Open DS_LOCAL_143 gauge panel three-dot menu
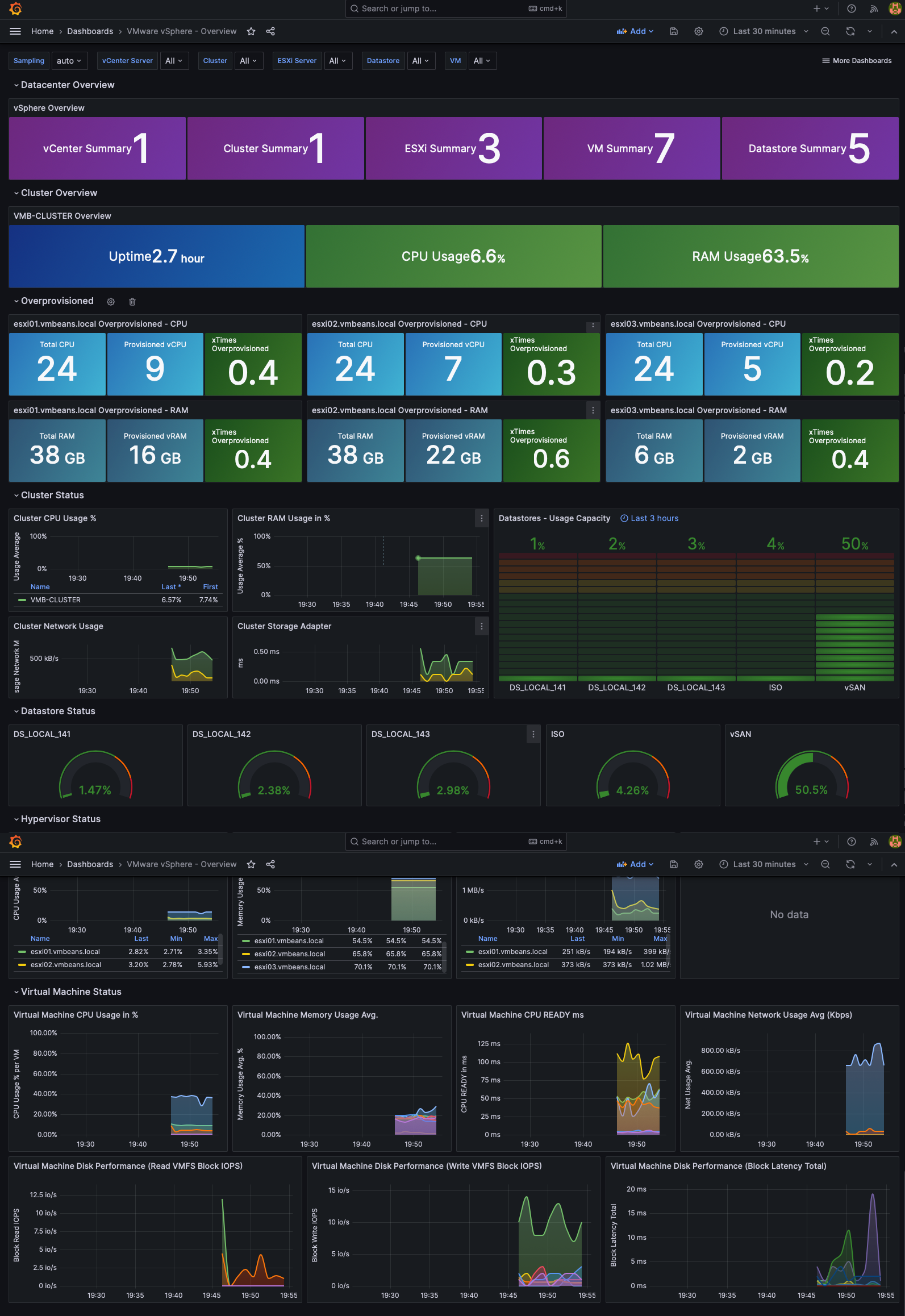This screenshot has height=1316, width=905. pos(533,734)
